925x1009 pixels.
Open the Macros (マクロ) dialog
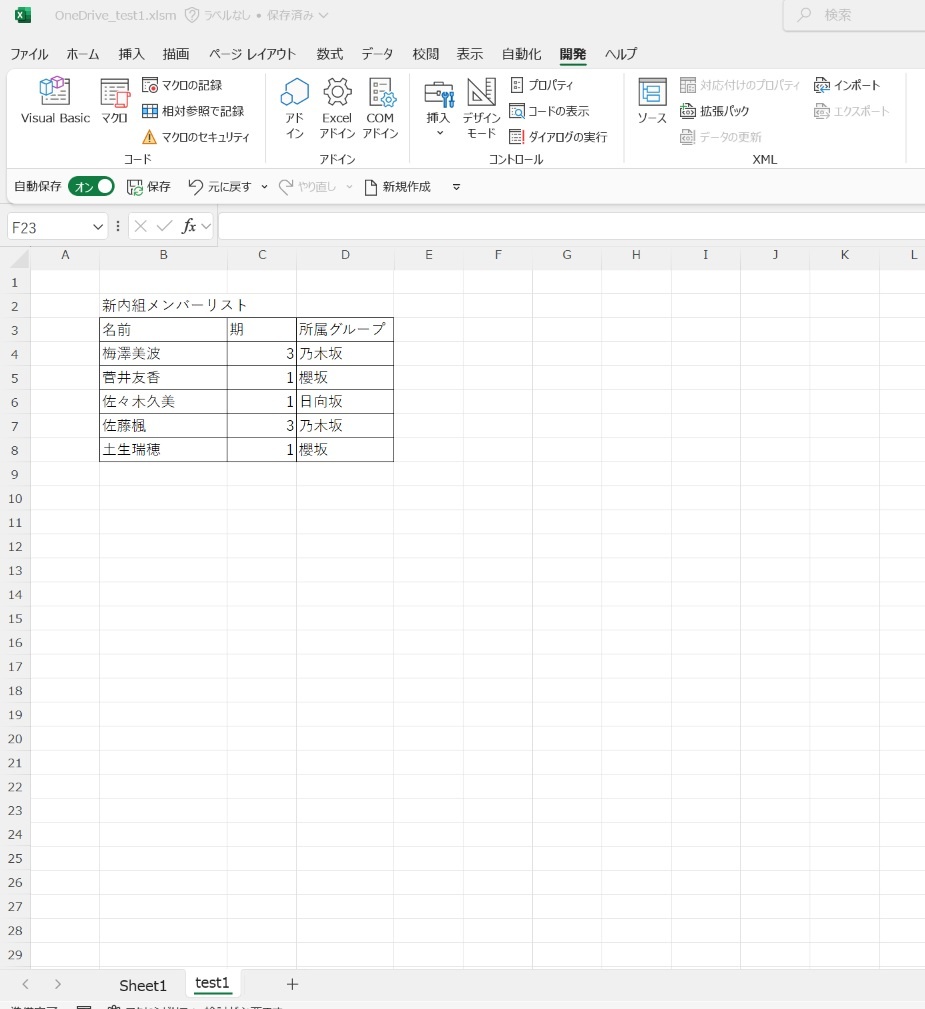tap(115, 100)
